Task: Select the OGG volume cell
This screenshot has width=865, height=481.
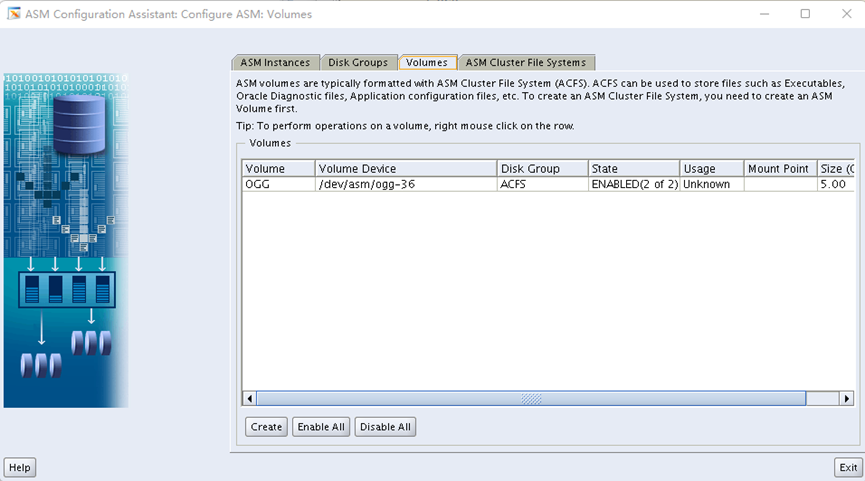Action: (279, 184)
